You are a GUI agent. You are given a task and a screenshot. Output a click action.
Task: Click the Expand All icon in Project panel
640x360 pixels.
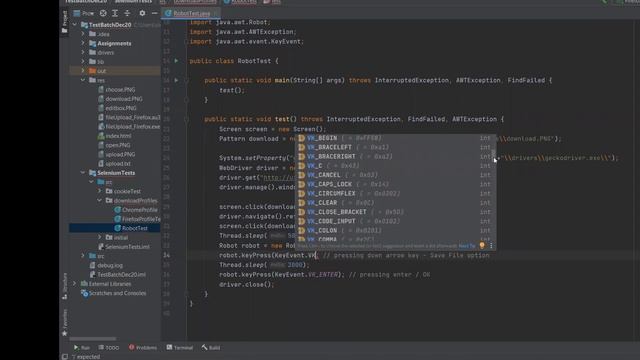click(115, 13)
